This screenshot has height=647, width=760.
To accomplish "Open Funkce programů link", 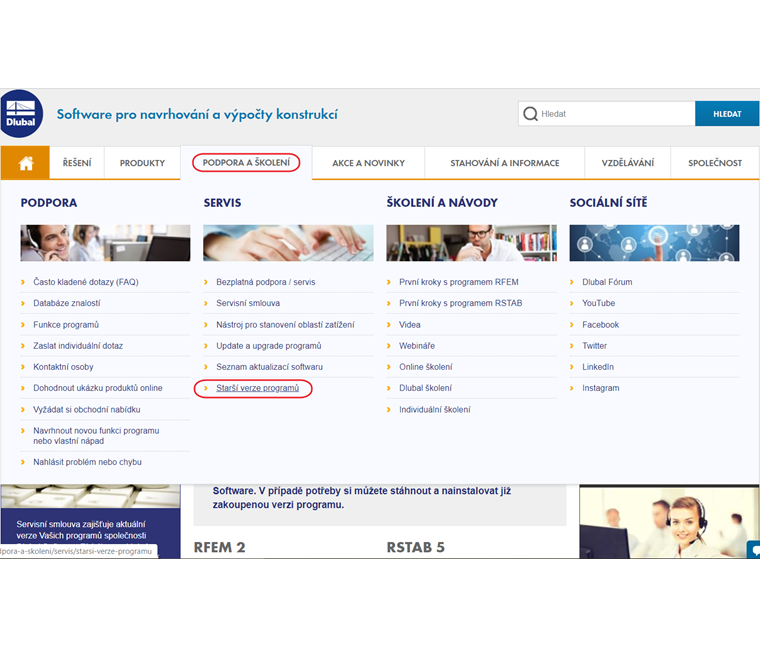I will pyautogui.click(x=66, y=325).
